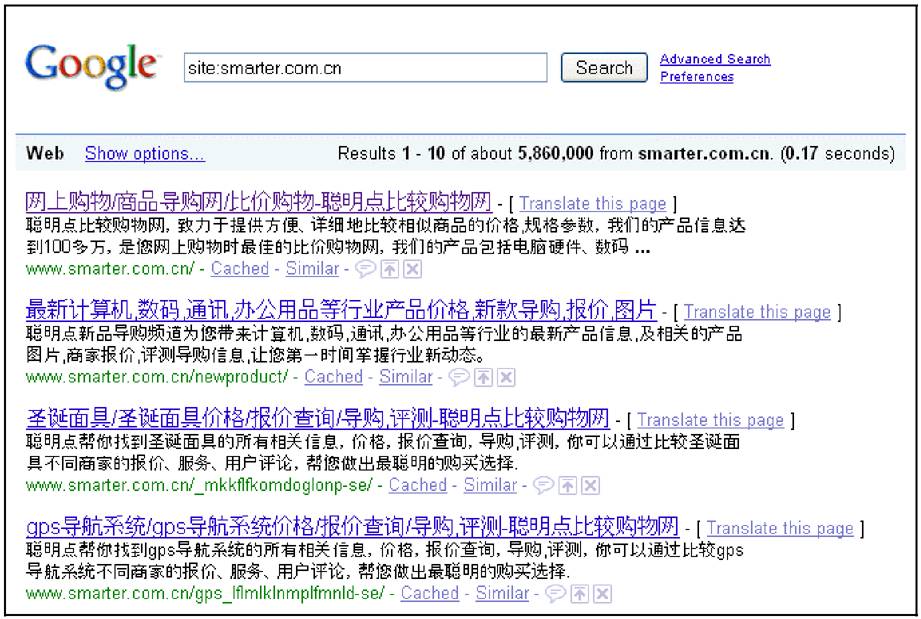
Task: Comment on the 圣诞面具 result
Action: [x=543, y=485]
